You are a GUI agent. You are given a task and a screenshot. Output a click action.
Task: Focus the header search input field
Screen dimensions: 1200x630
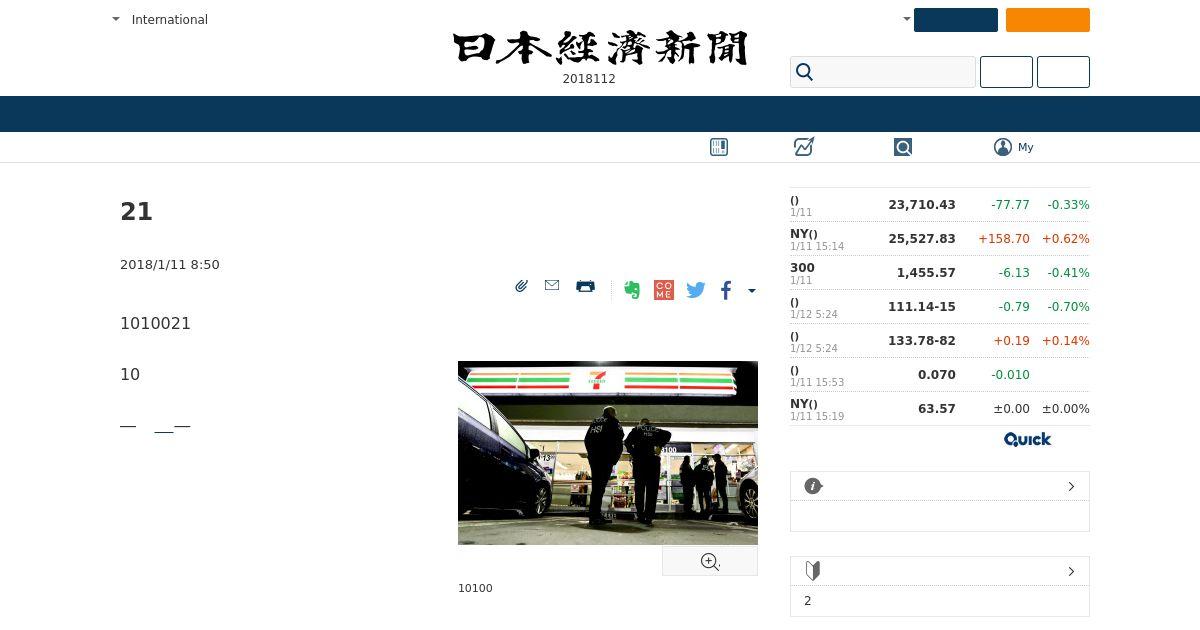pyautogui.click(x=883, y=72)
